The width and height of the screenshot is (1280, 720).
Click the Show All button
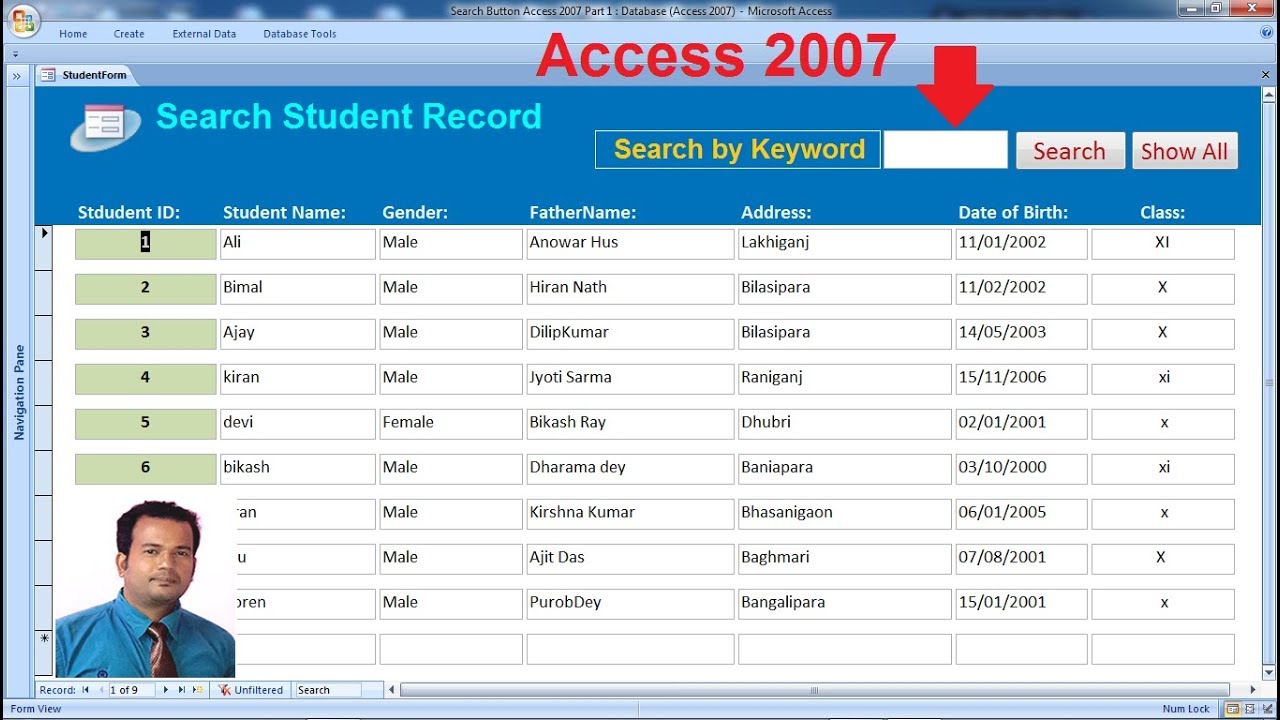(x=1185, y=151)
